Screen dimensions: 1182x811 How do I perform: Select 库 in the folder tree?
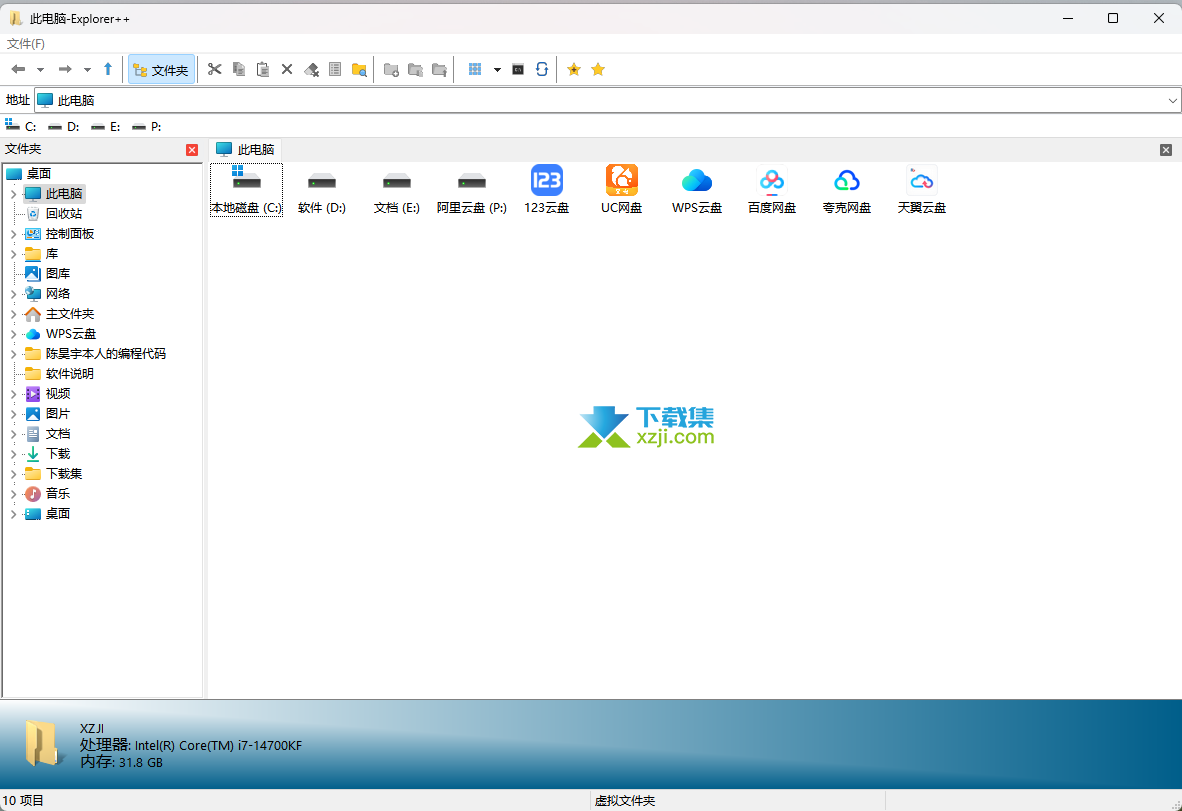(52, 253)
